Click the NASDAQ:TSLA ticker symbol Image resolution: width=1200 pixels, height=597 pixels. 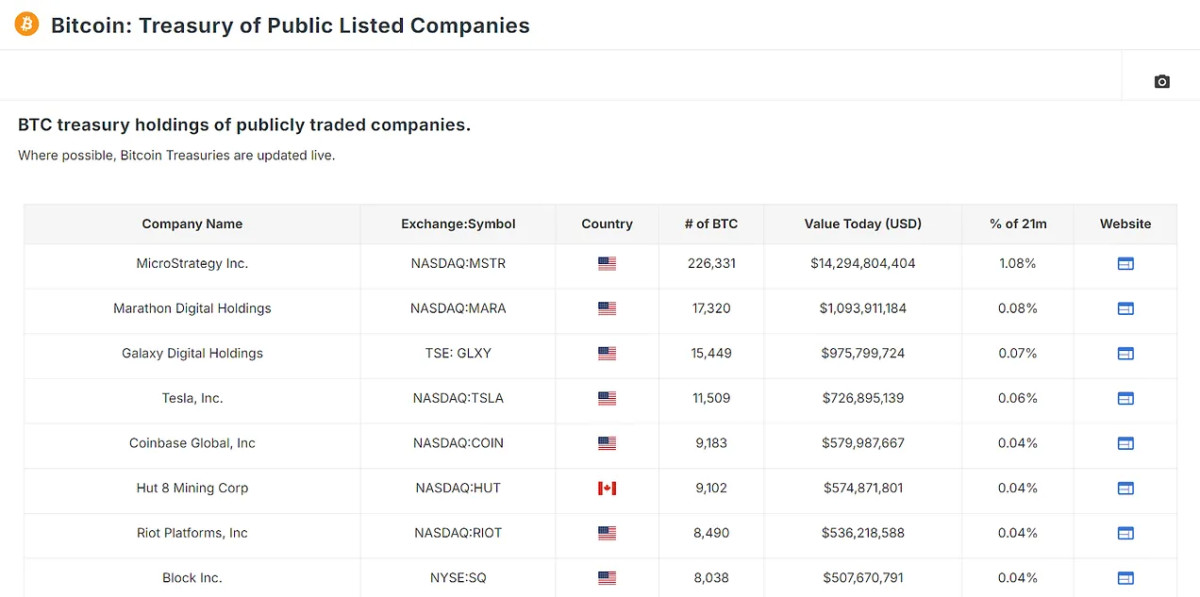[458, 398]
